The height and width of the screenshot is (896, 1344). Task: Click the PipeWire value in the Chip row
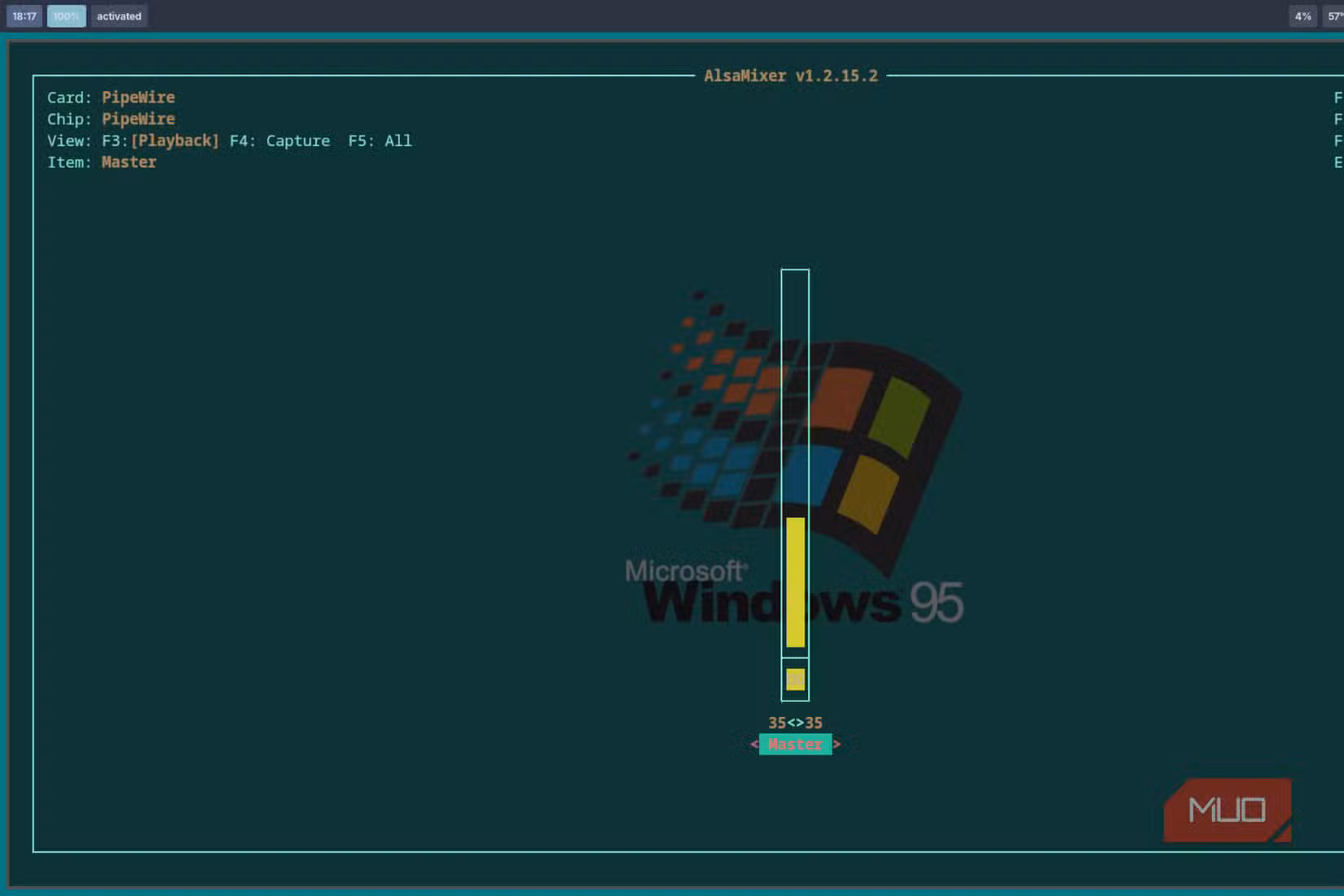138,119
